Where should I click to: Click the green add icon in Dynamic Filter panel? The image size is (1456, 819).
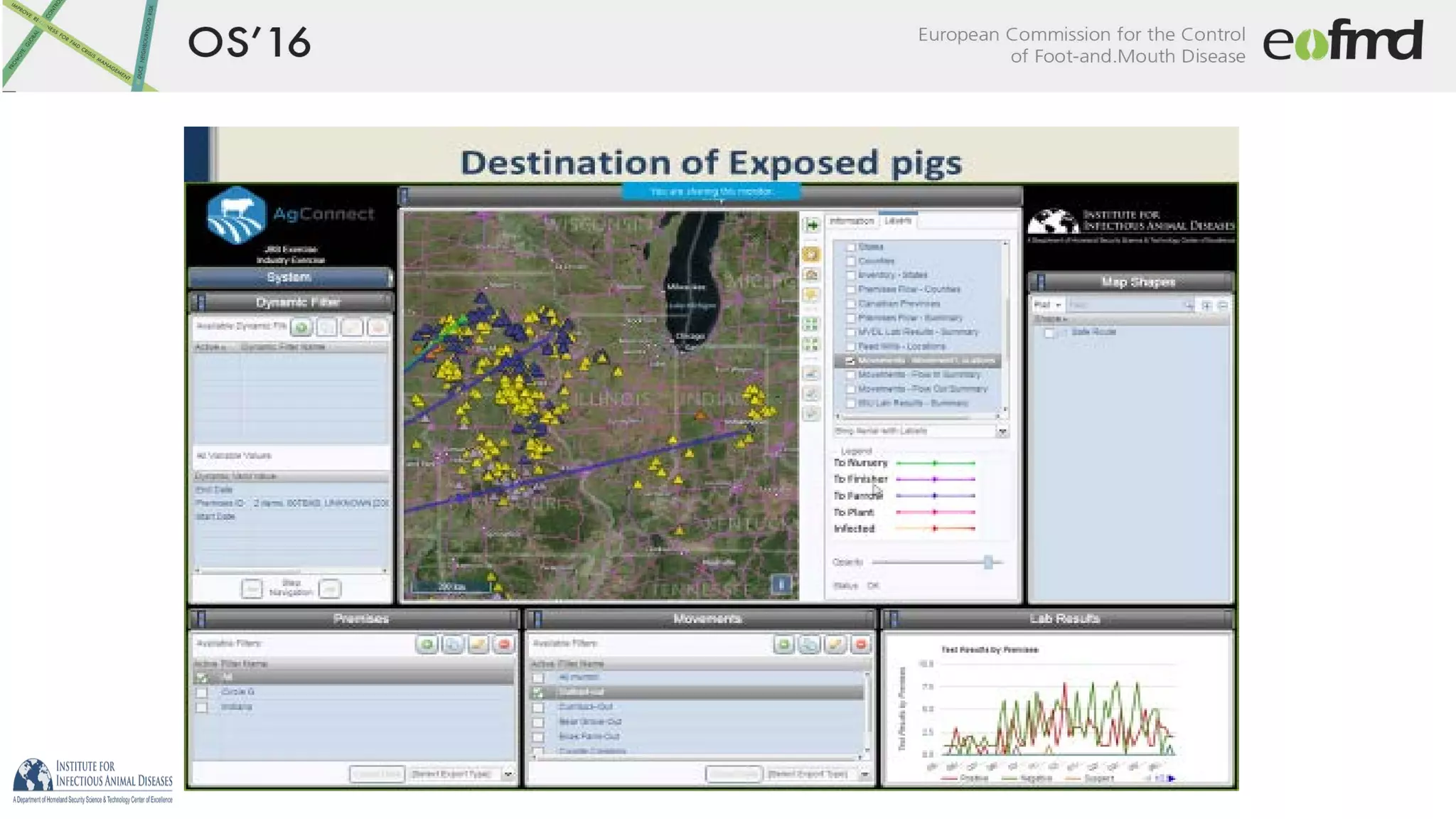pos(301,327)
